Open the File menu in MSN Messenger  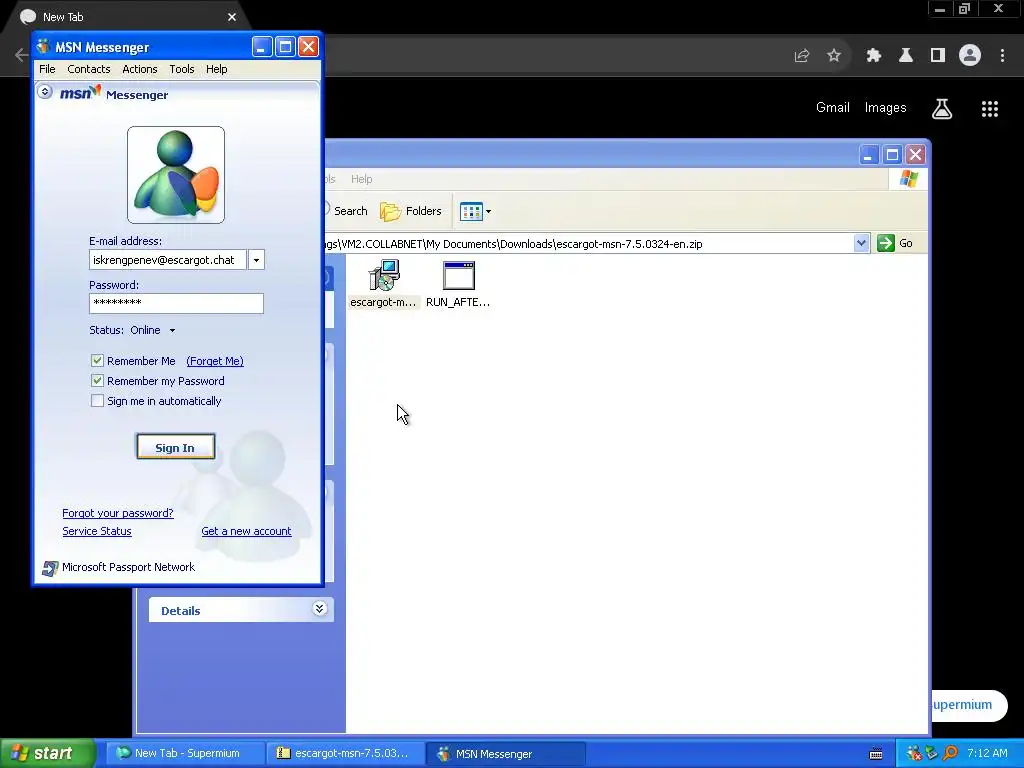[47, 69]
